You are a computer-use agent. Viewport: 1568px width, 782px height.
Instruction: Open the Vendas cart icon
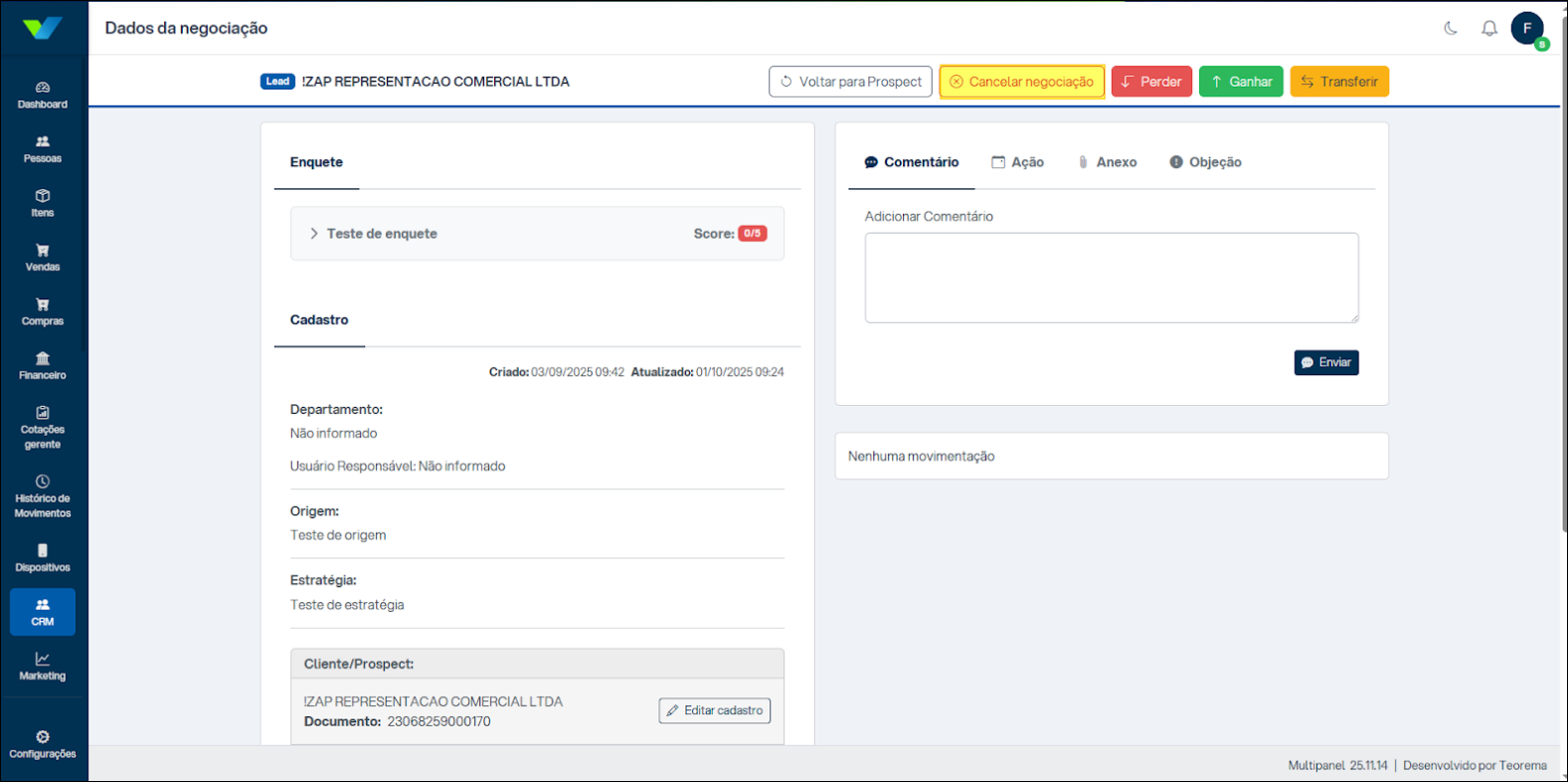[43, 251]
